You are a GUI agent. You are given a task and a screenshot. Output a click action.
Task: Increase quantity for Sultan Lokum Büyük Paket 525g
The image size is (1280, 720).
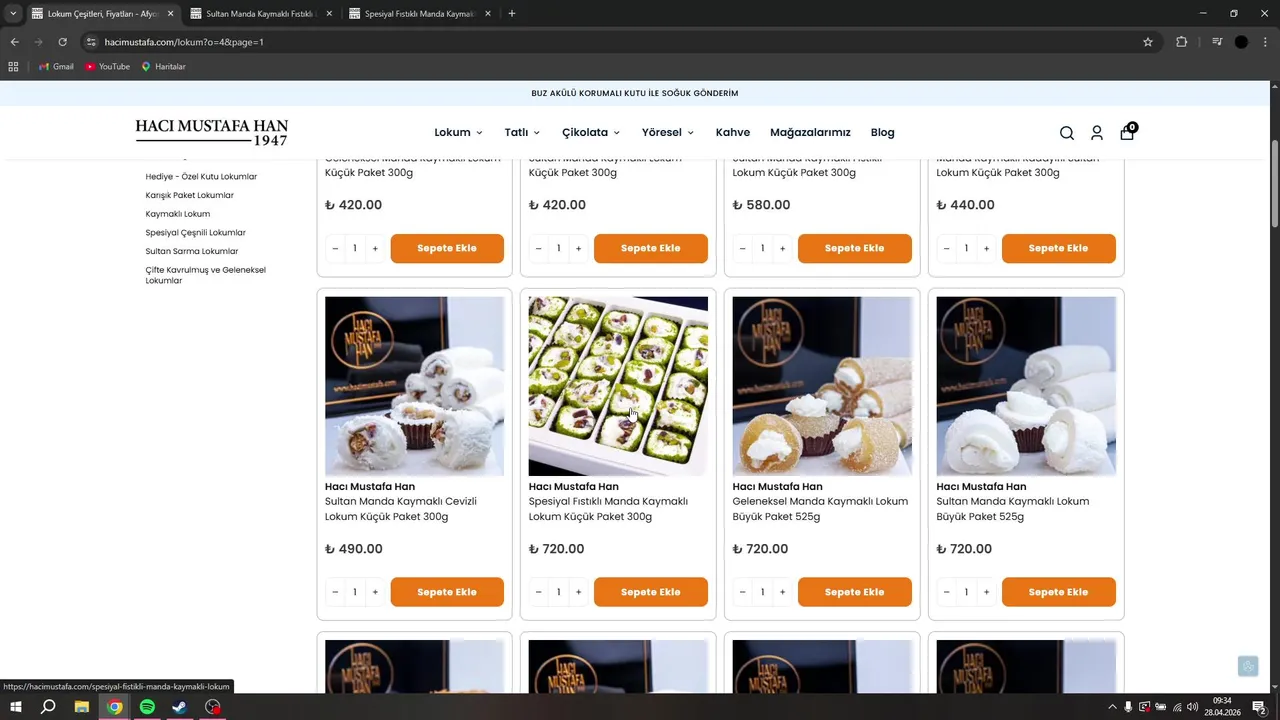pyautogui.click(x=986, y=592)
